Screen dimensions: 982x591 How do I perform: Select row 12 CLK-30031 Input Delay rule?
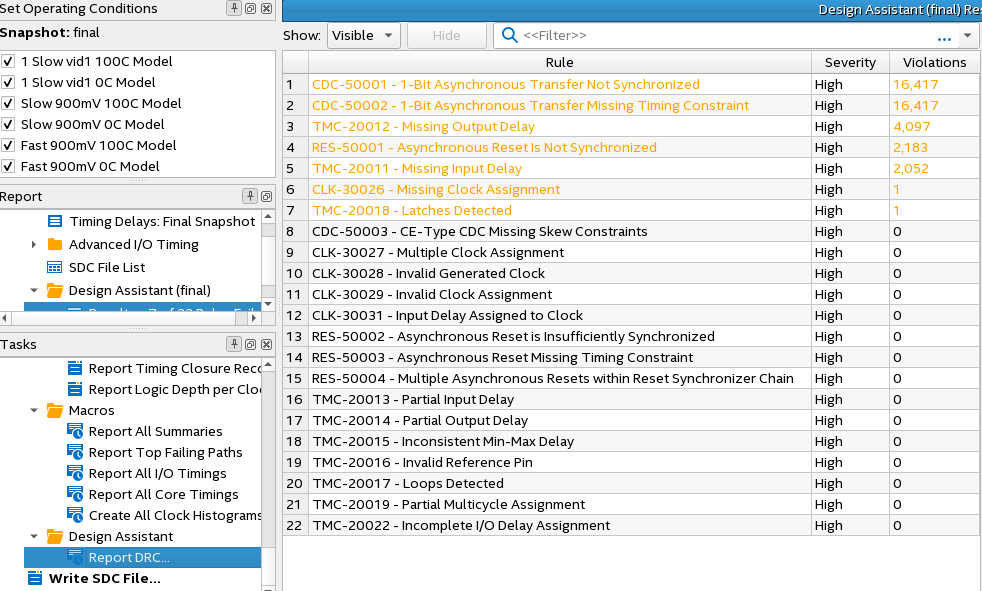pyautogui.click(x=447, y=316)
